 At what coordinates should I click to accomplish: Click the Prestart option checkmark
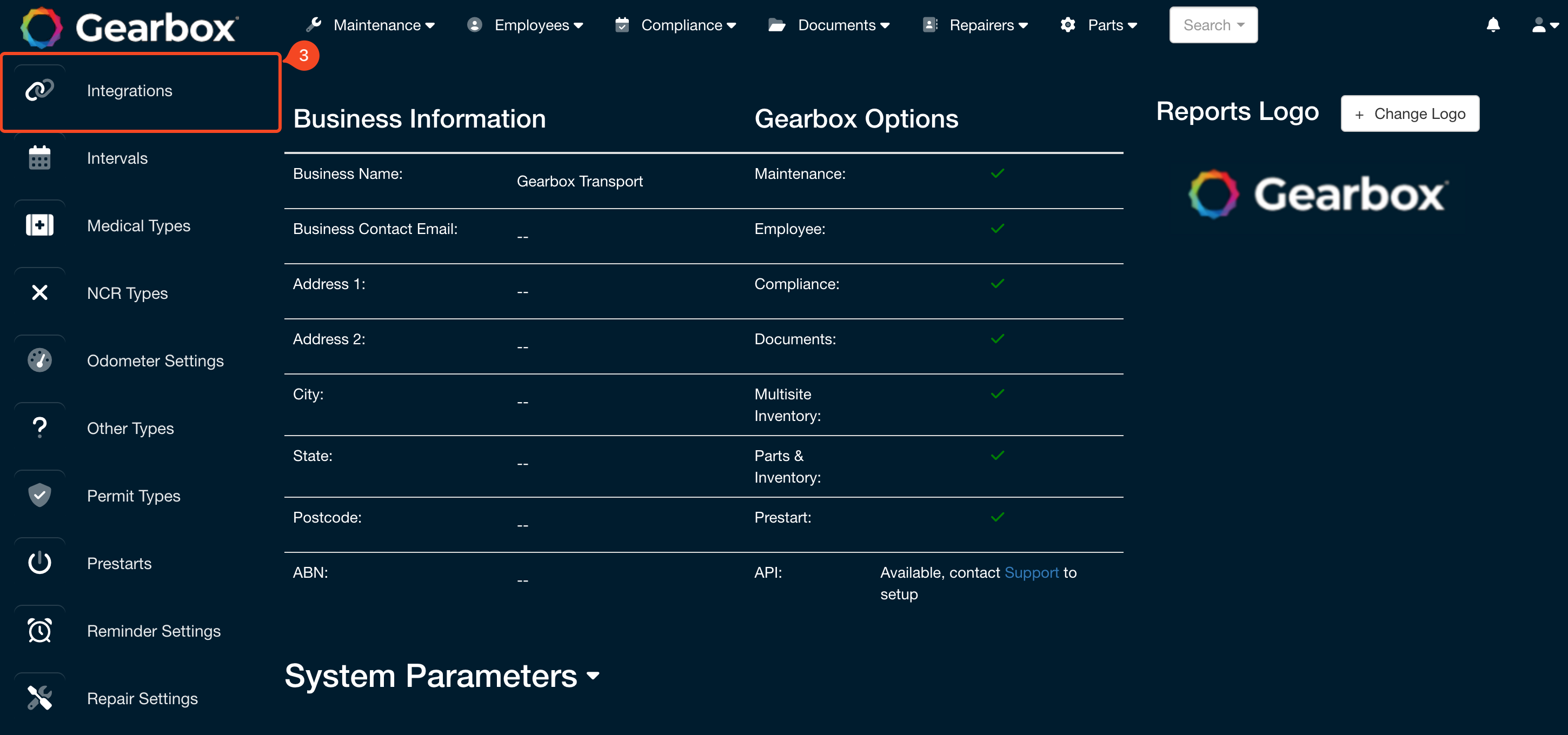[997, 517]
